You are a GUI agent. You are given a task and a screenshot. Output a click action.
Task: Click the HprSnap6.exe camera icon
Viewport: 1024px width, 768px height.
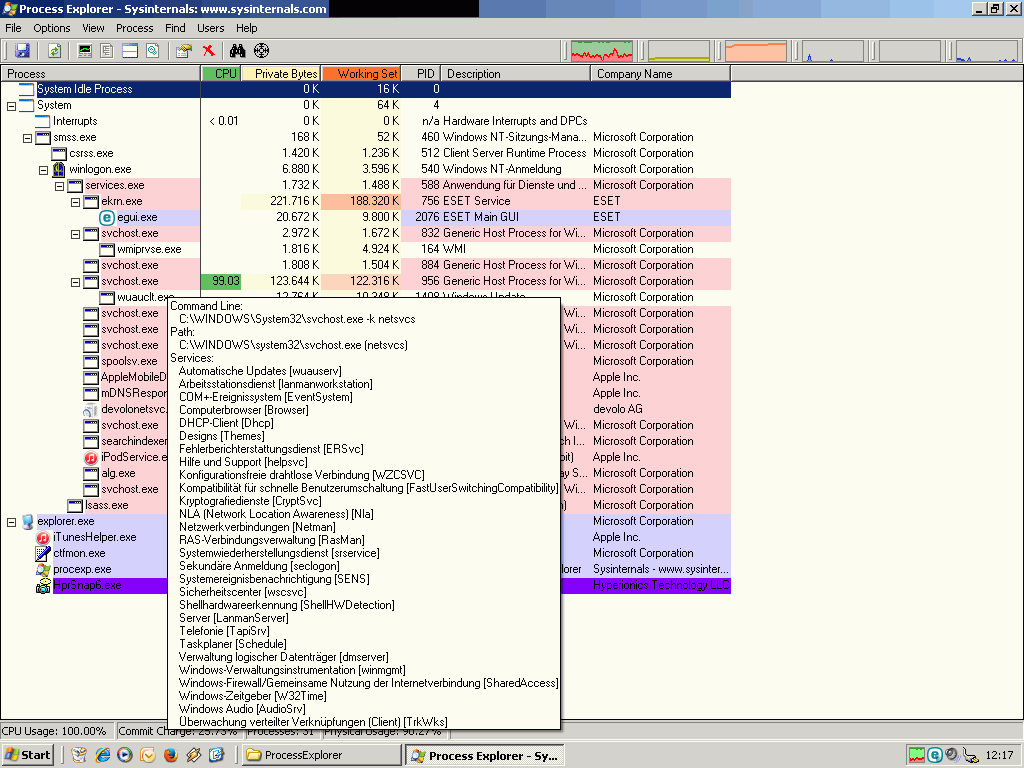[x=42, y=586]
